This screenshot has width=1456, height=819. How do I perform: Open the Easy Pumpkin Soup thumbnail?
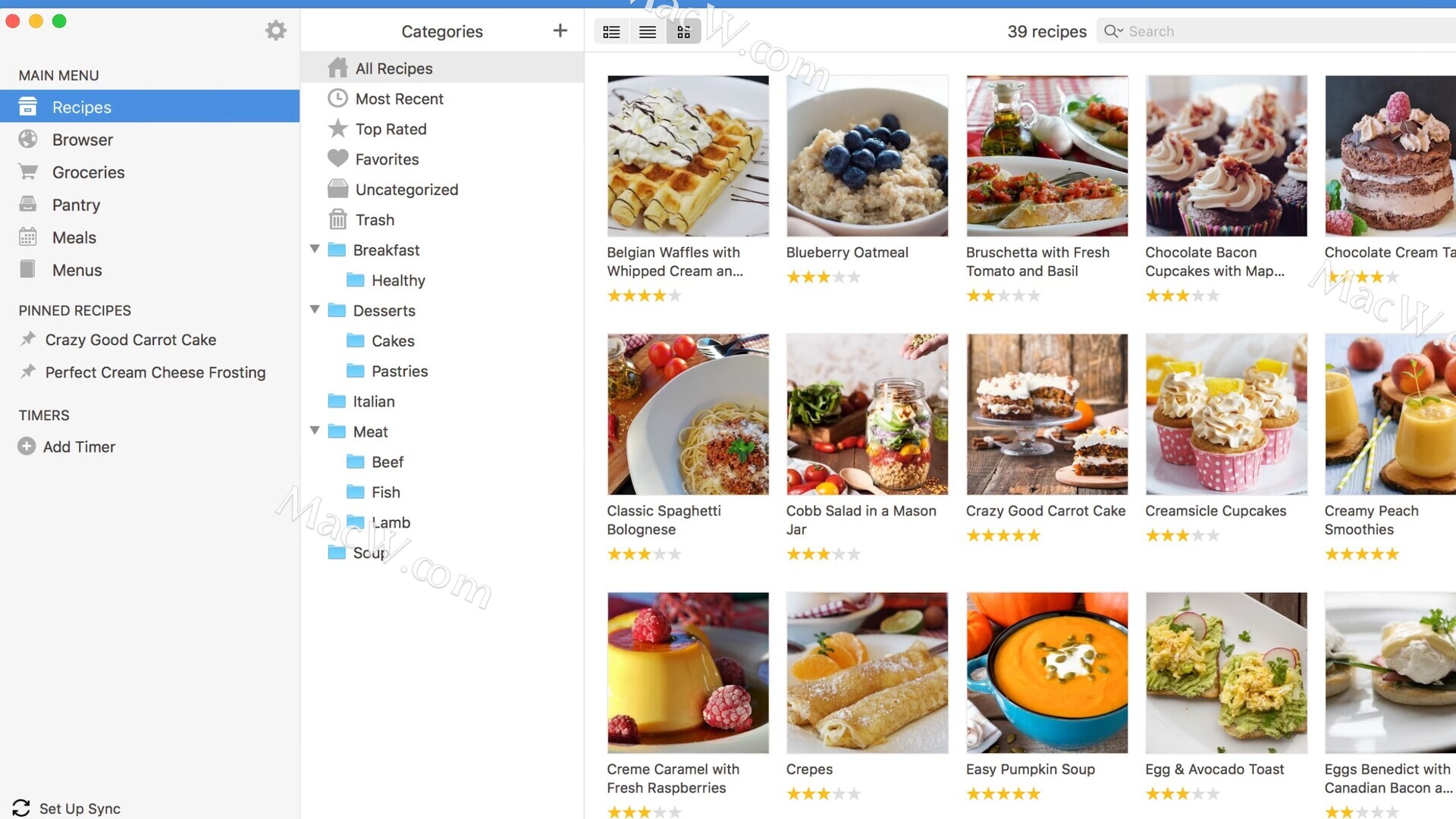point(1046,673)
